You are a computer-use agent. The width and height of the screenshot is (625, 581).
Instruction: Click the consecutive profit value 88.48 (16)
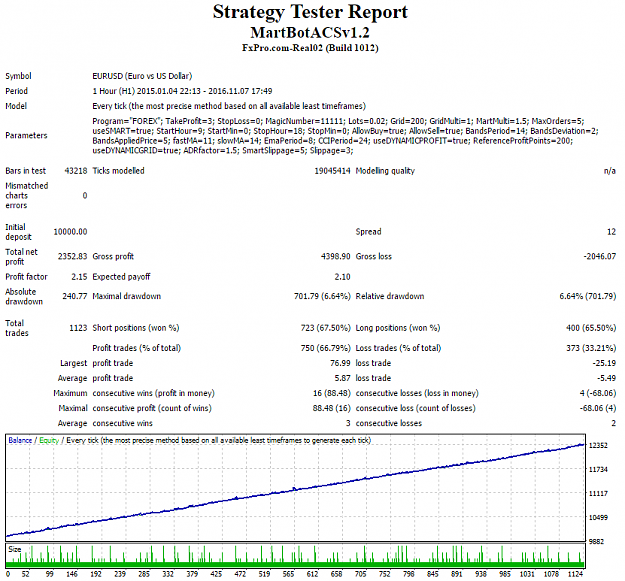332,408
